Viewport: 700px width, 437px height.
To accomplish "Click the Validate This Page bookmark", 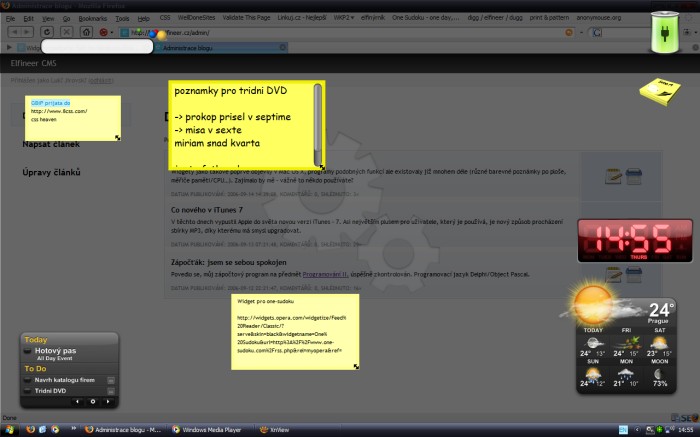I will coord(246,18).
